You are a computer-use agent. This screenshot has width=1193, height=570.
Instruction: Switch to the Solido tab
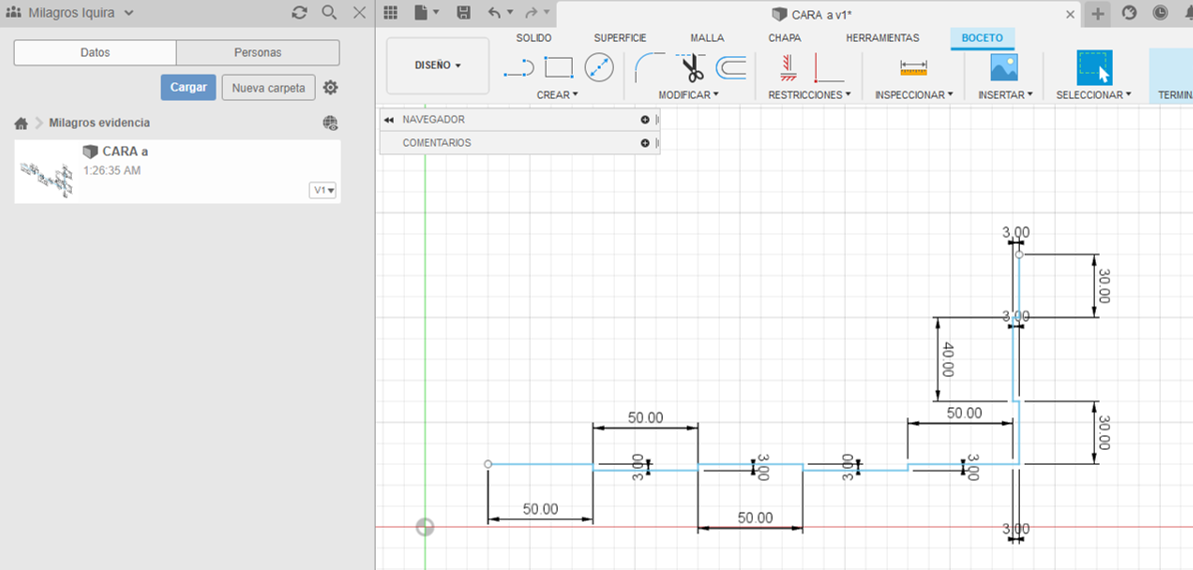click(533, 38)
